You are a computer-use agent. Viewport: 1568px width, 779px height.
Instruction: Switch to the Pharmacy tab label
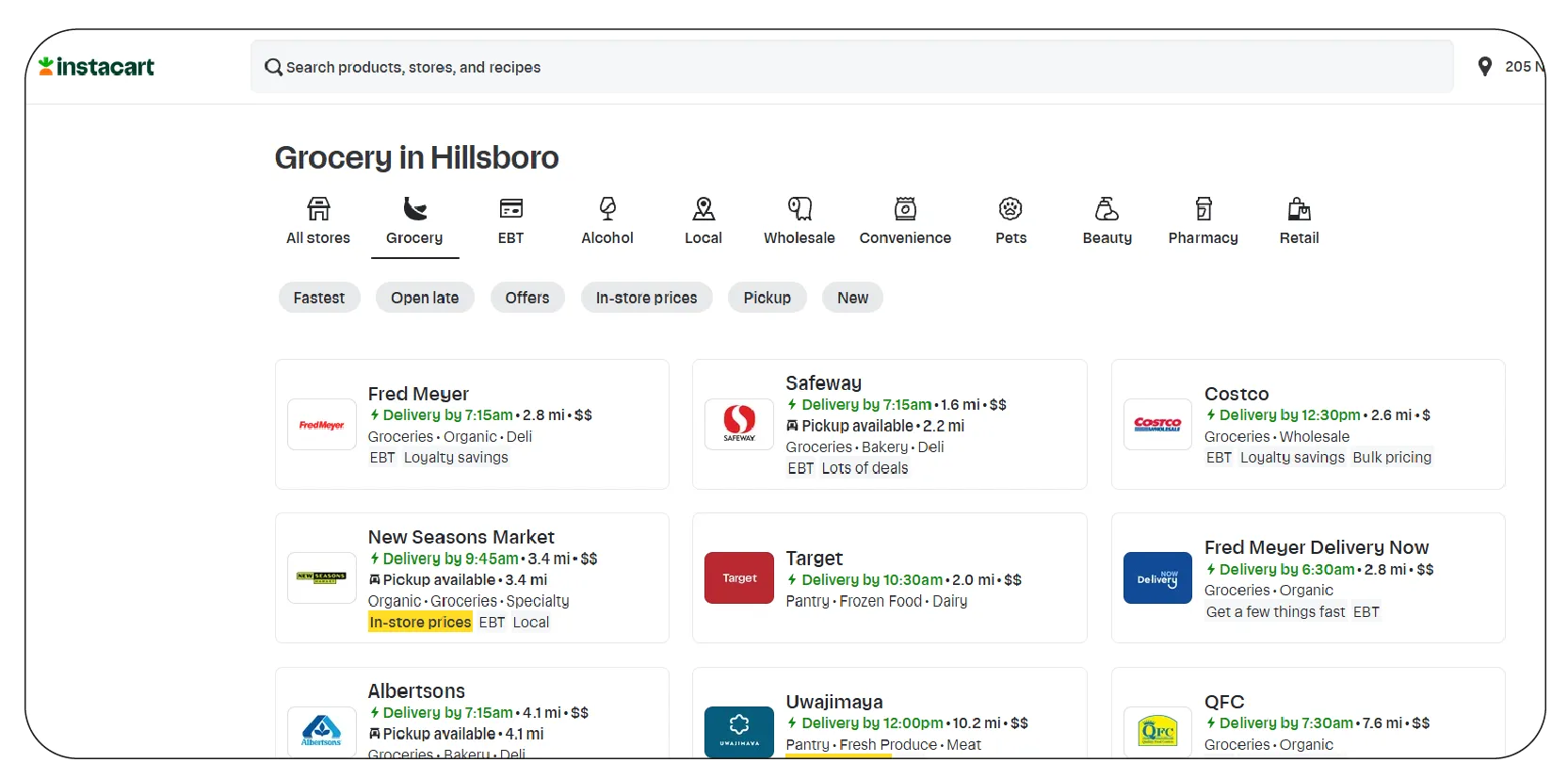point(1204,238)
